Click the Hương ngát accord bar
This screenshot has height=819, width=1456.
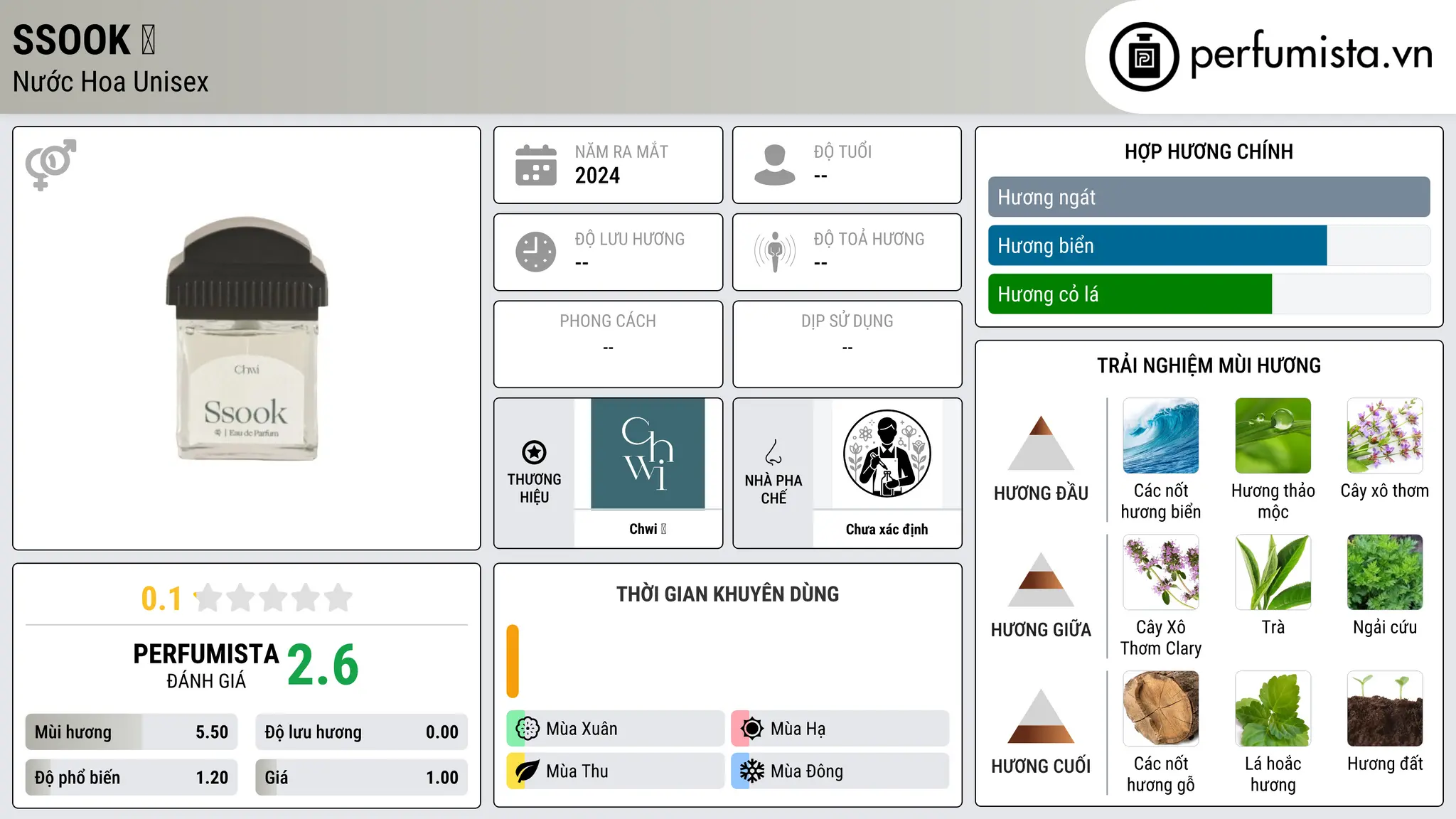pyautogui.click(x=1209, y=197)
